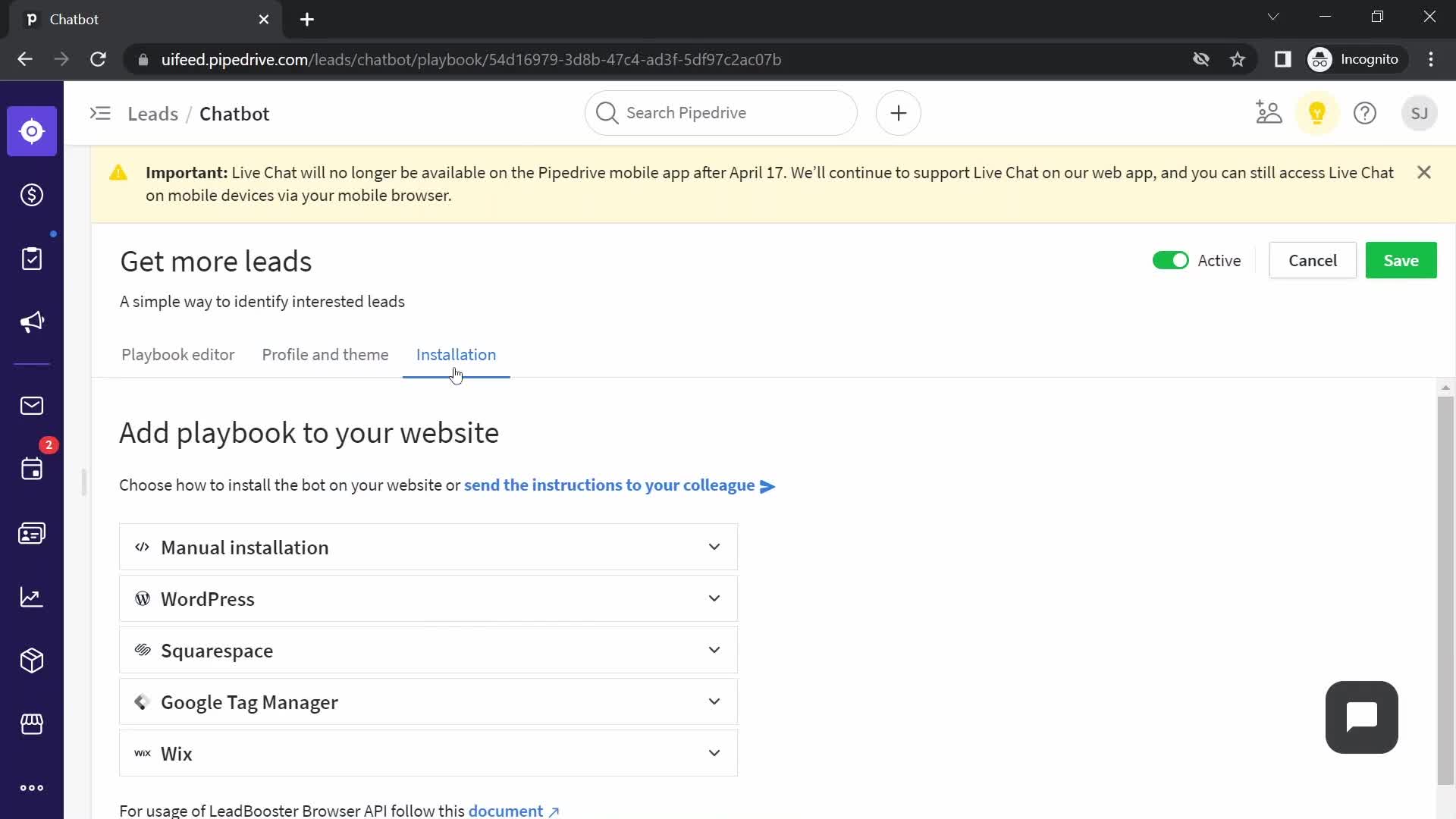Click the search bar icon

pos(607,112)
